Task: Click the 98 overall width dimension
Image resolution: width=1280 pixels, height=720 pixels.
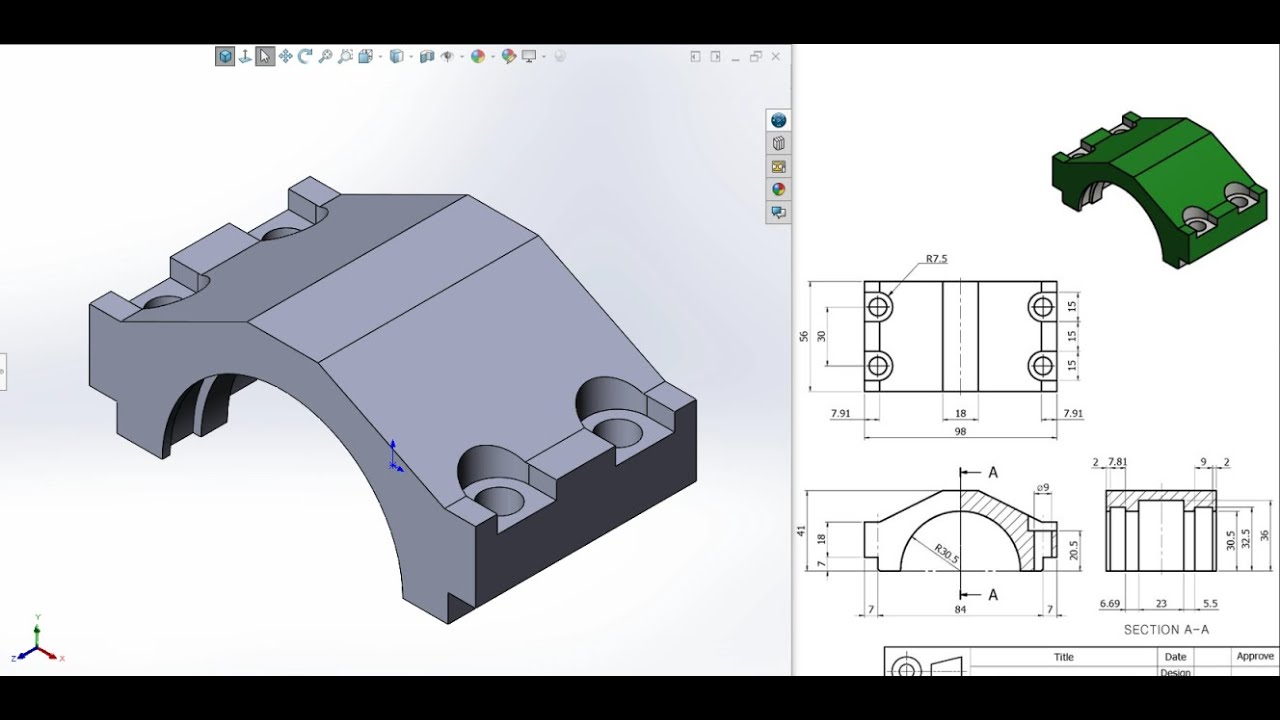Action: pos(960,432)
